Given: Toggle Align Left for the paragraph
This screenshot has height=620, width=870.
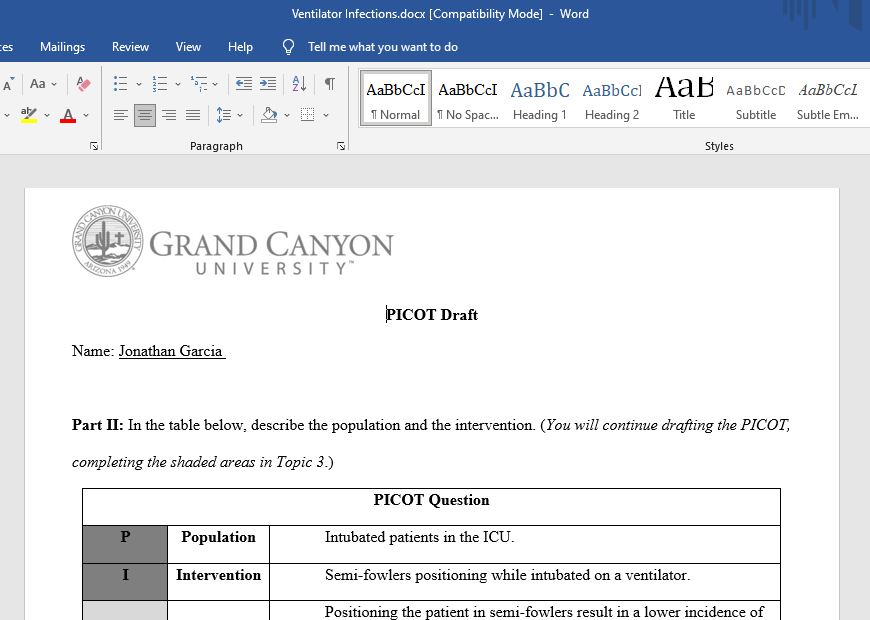Looking at the screenshot, I should click(x=120, y=115).
